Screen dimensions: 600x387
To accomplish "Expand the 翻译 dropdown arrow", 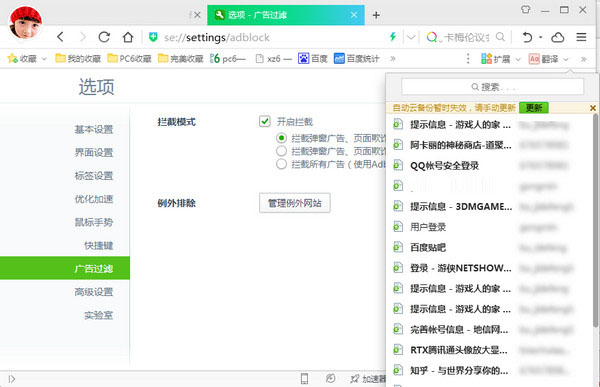I will point(566,59).
